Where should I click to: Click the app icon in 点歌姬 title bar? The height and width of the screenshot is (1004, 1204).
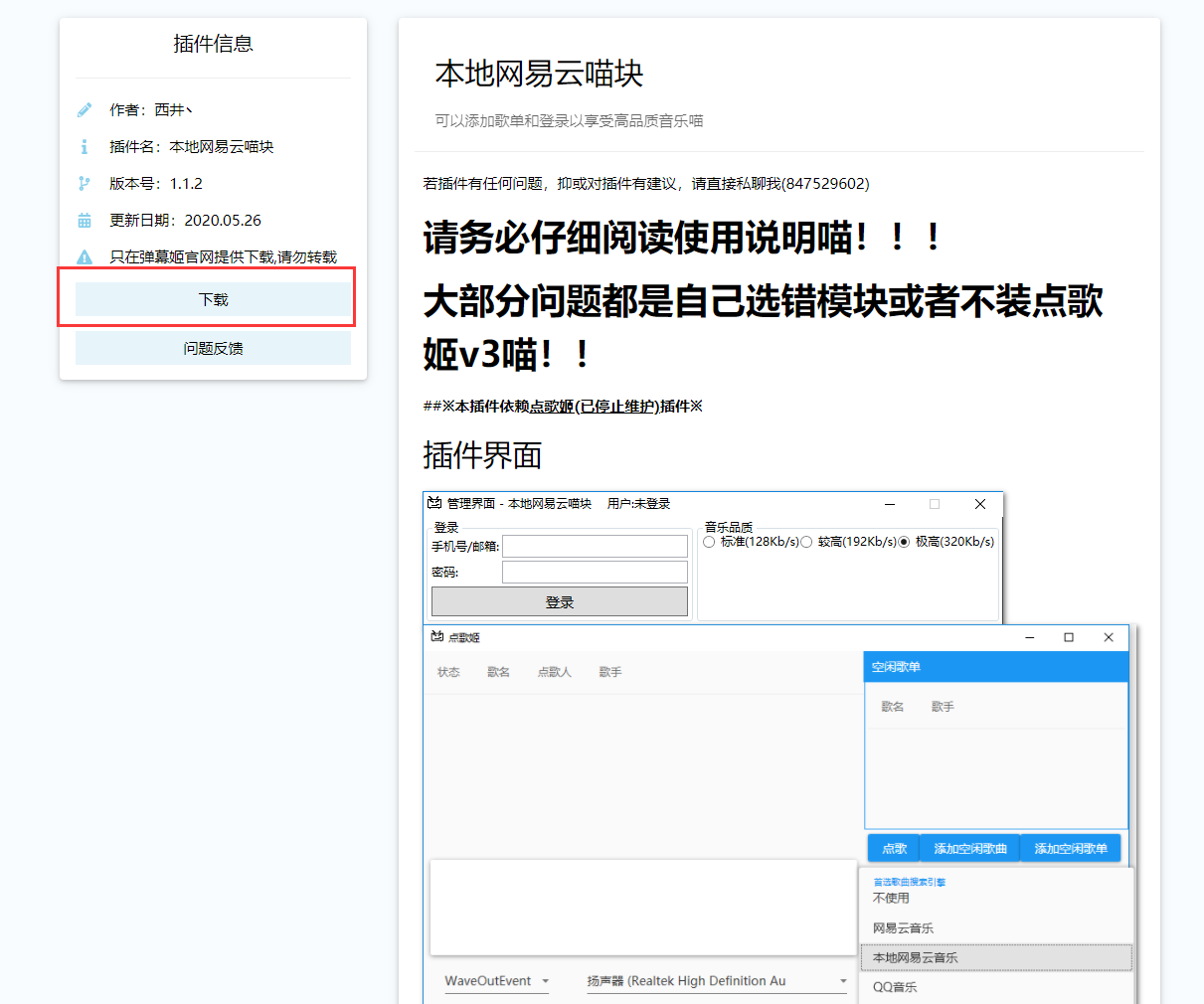coord(436,637)
